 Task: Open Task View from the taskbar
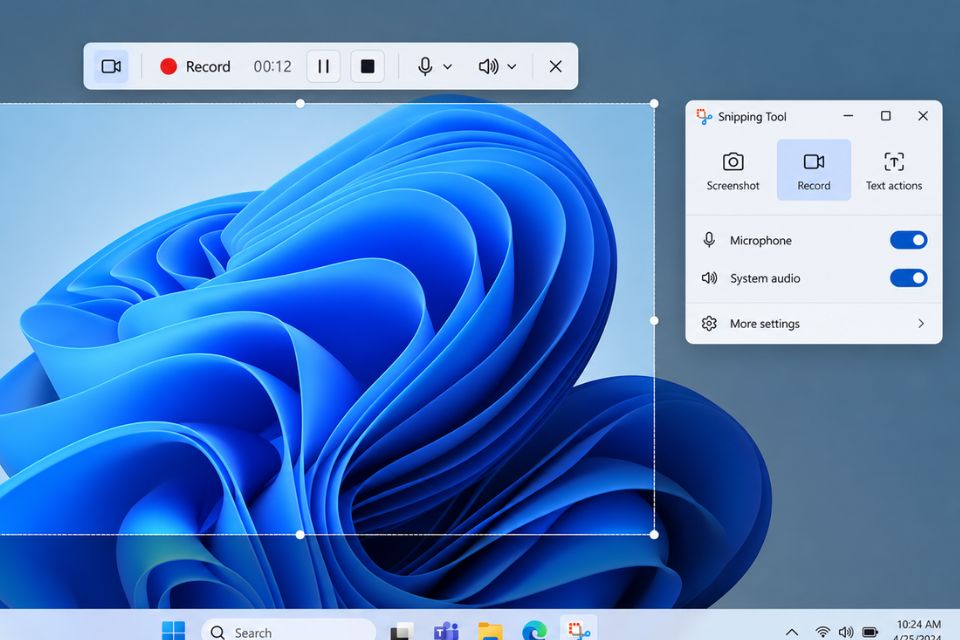402,631
